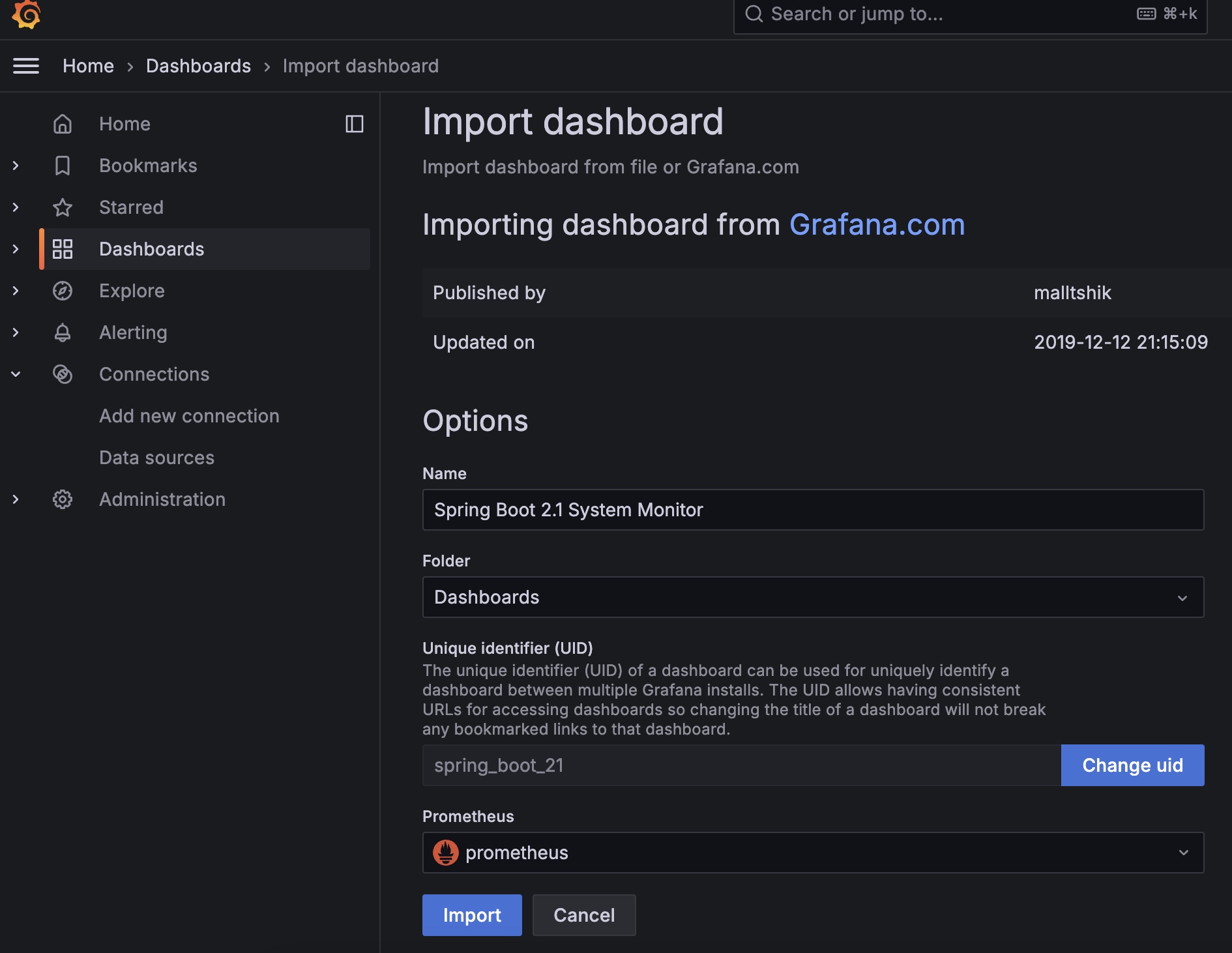Open Connections in the sidebar menu

tap(154, 374)
